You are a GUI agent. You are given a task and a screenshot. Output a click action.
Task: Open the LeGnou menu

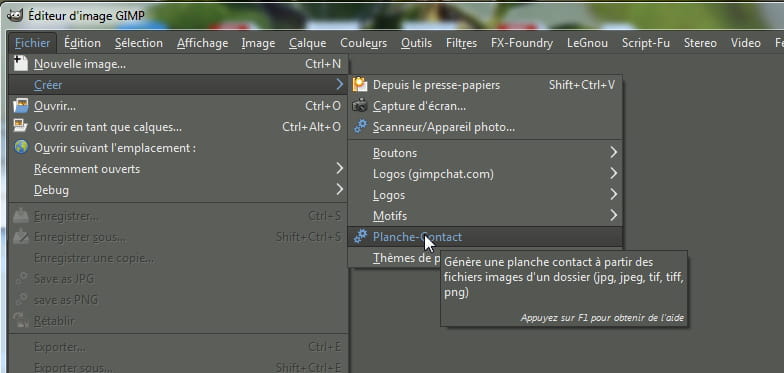588,43
